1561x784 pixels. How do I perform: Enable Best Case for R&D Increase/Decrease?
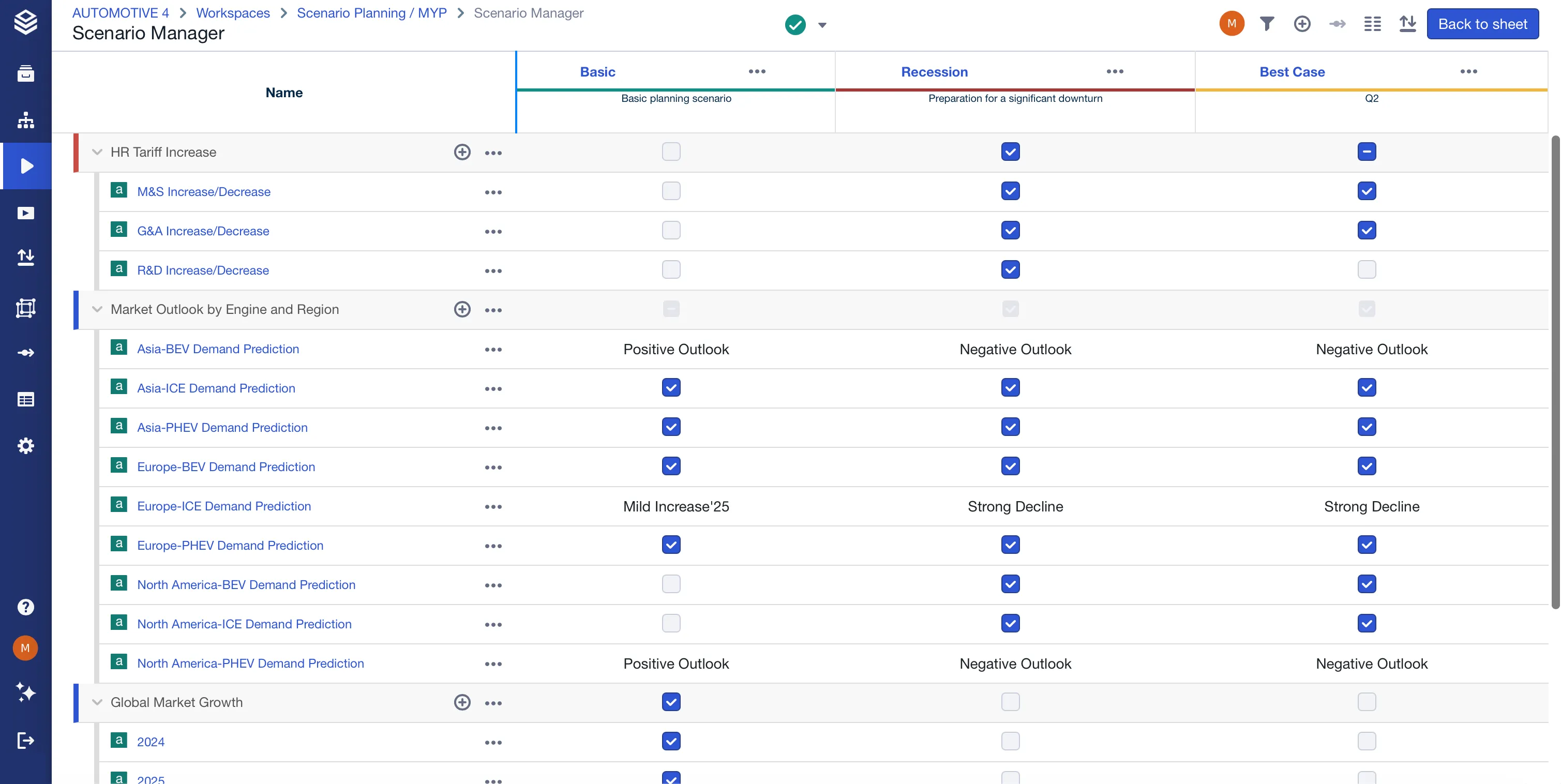point(1367,269)
